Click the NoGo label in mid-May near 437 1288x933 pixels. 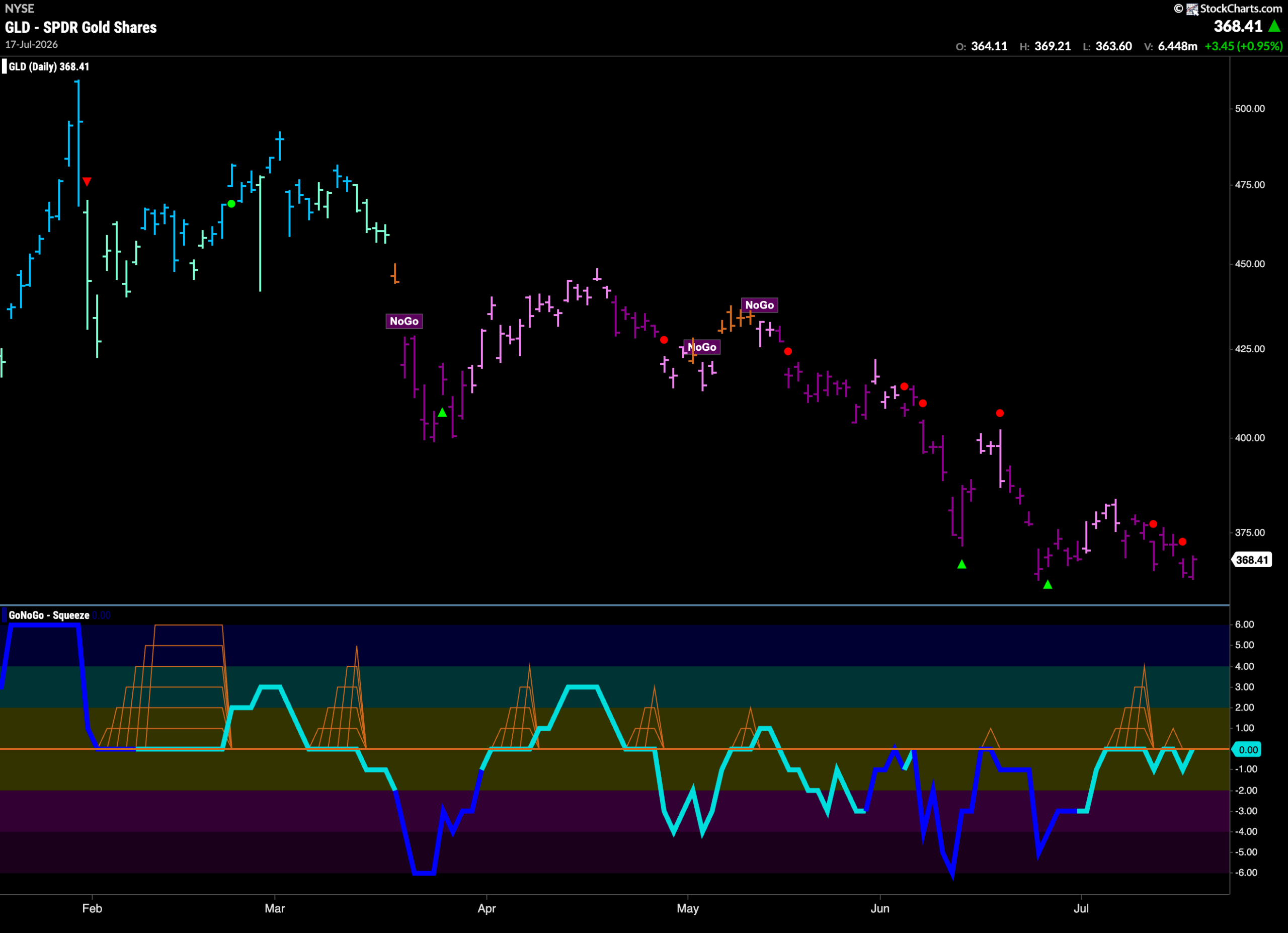point(759,305)
